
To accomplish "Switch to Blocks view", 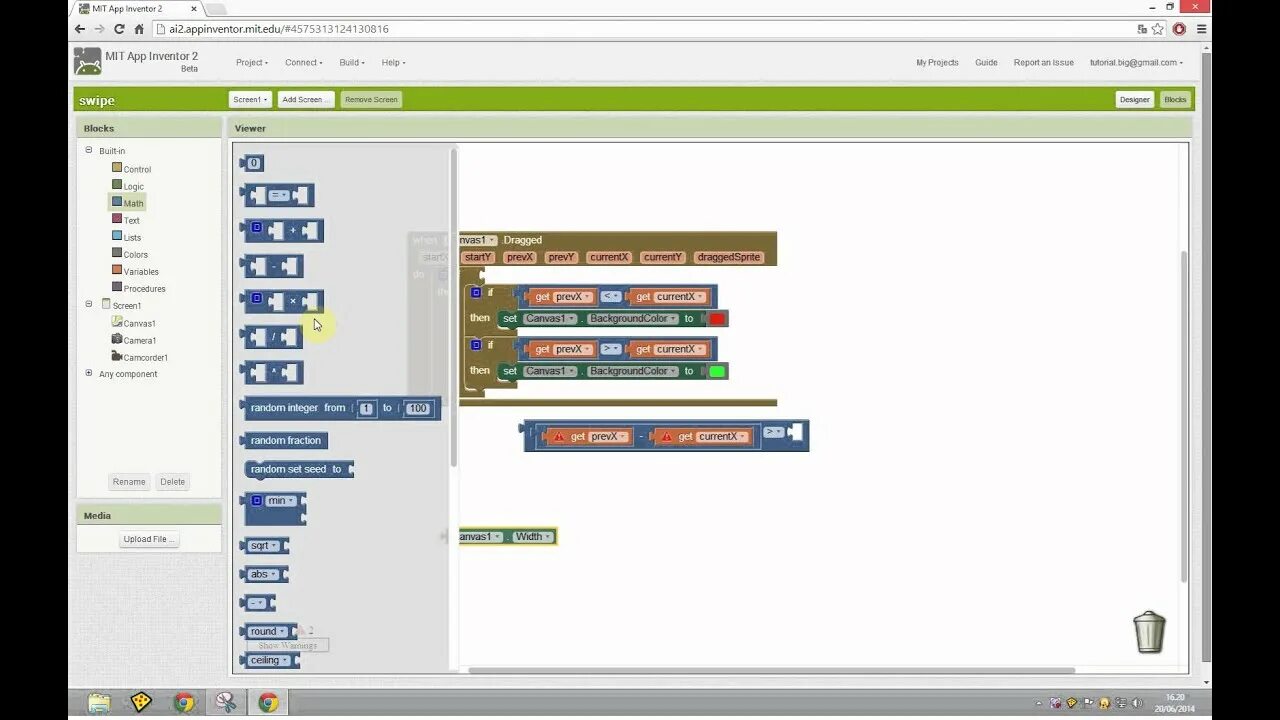I will [1175, 99].
